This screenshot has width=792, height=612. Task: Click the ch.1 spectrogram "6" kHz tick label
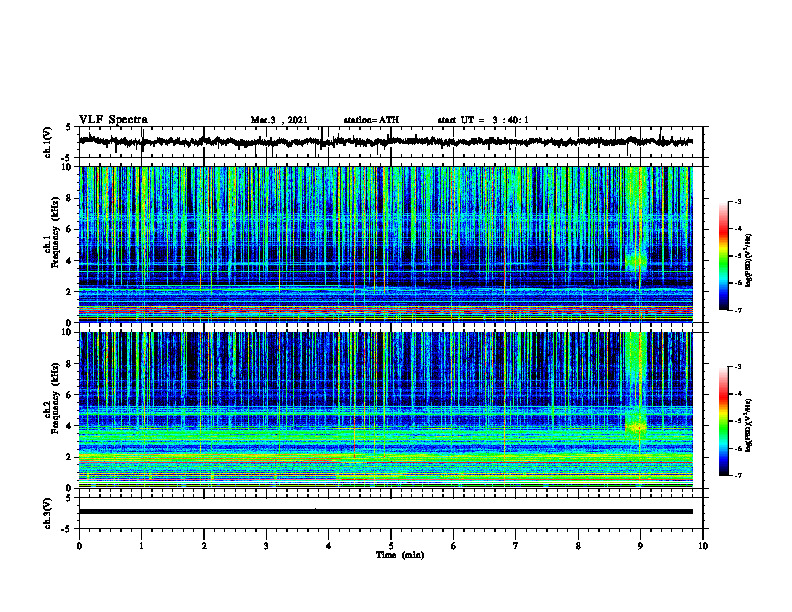[x=71, y=230]
